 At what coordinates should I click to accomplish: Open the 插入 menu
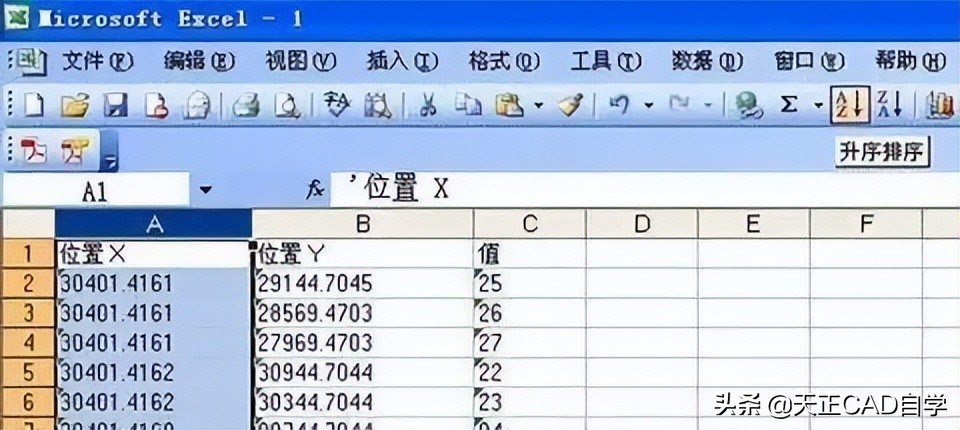402,61
